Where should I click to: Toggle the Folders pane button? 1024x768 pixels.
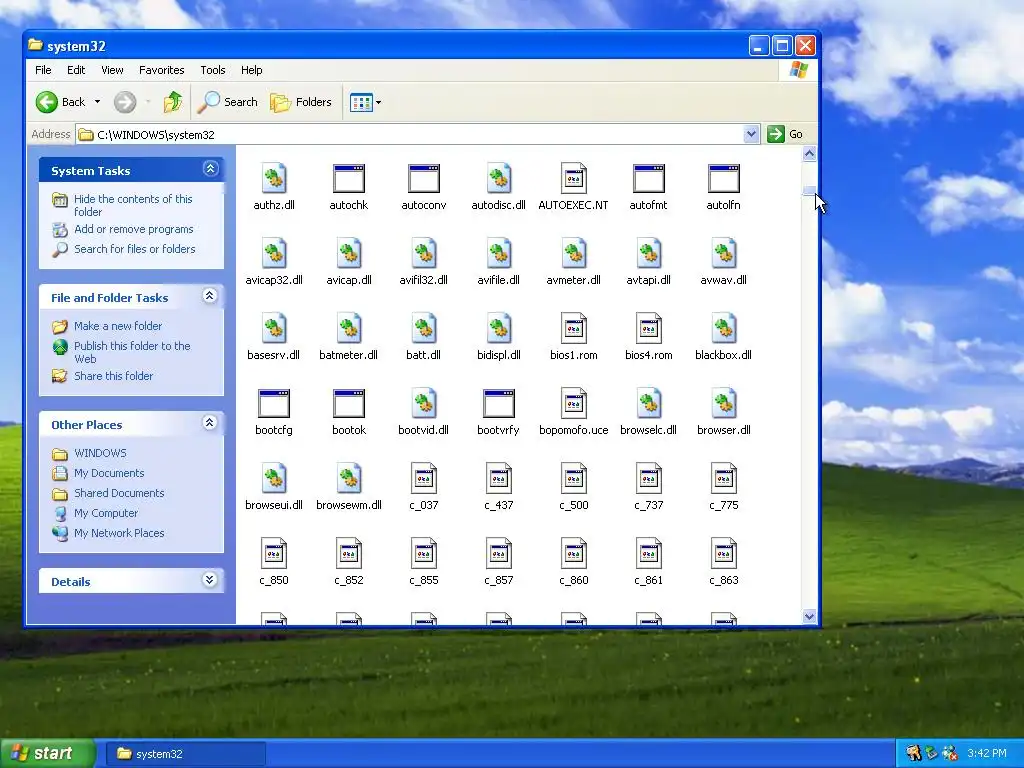(301, 102)
